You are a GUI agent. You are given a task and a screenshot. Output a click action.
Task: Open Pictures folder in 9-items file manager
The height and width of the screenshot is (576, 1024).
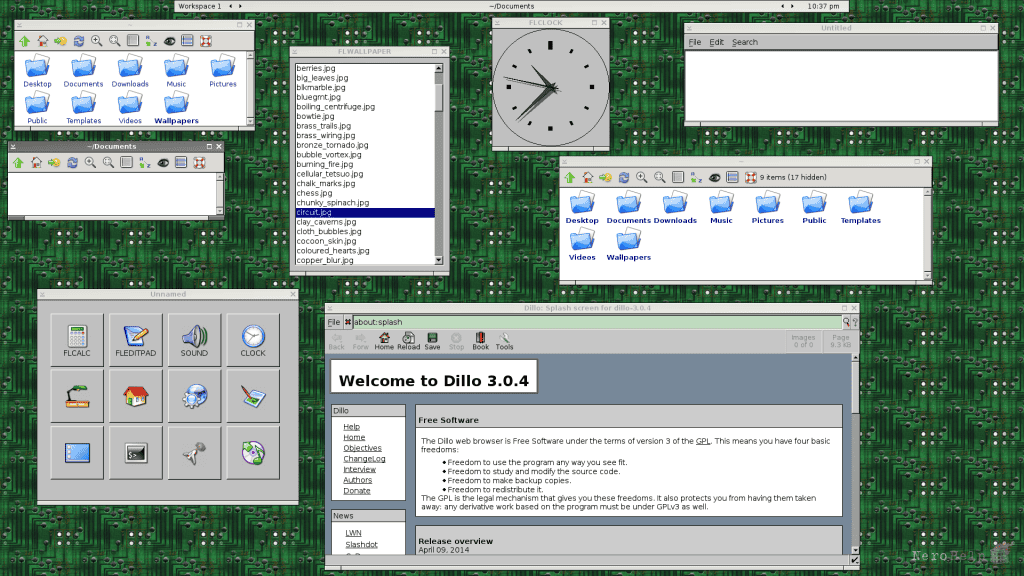[767, 208]
